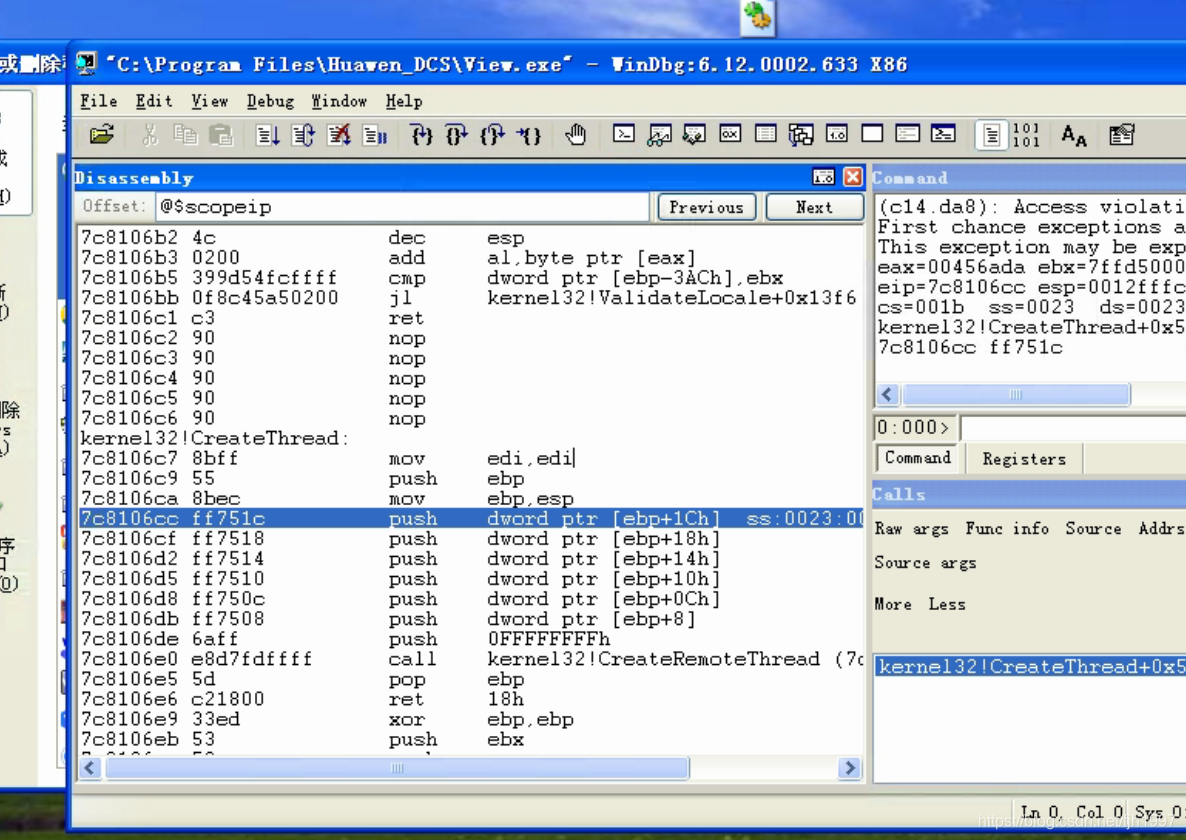Click the Go (run) toolbar icon
Viewport: 1186px width, 840px height.
pyautogui.click(x=267, y=135)
